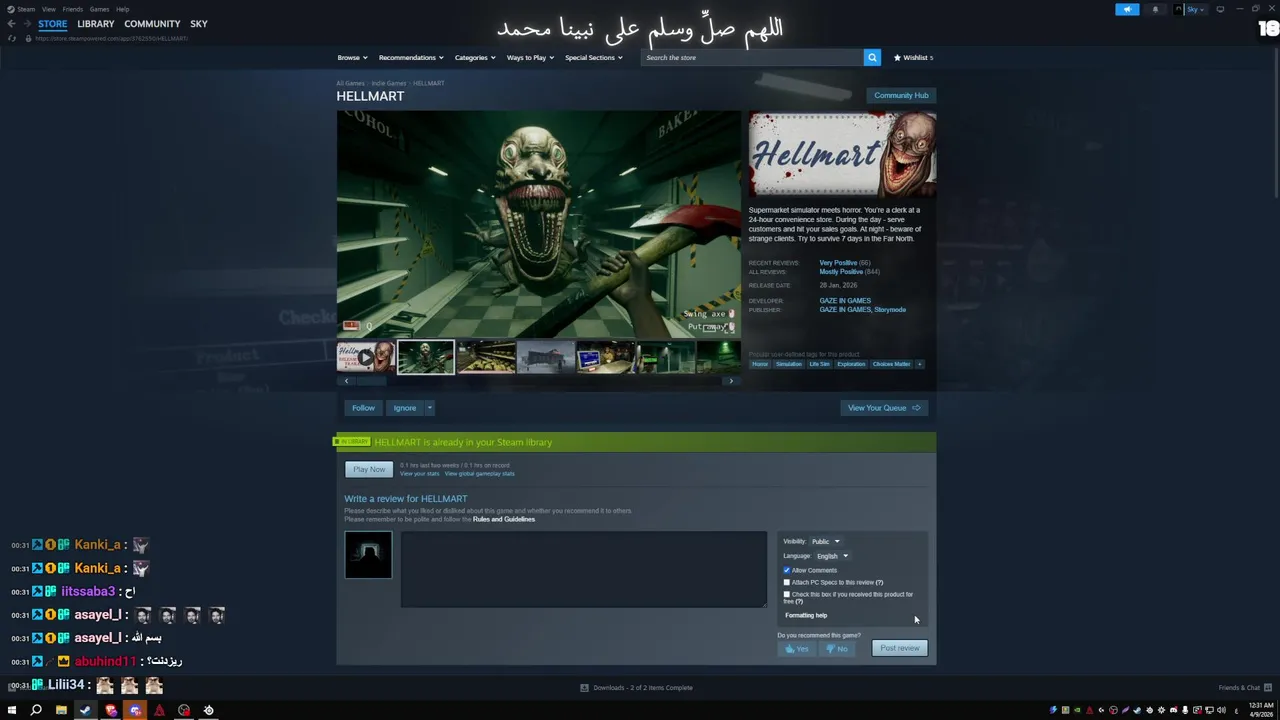Screen dimensions: 1280x720
Task: Open the Steam announcements megaphone icon
Action: pyautogui.click(x=1127, y=9)
